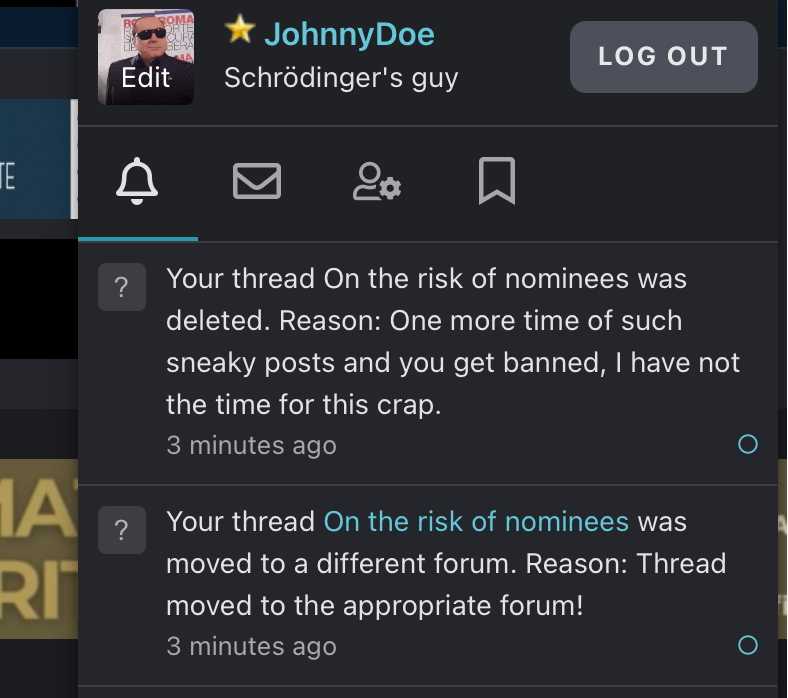Image resolution: width=788 pixels, height=698 pixels.
Task: Toggle read status of deleted-thread notification
Action: coord(747,444)
